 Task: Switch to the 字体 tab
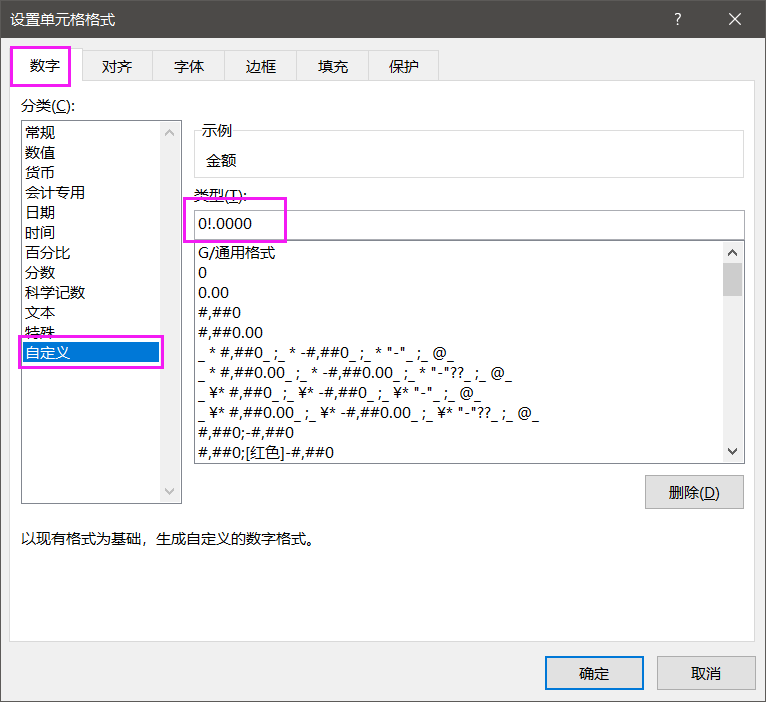pyautogui.click(x=189, y=66)
